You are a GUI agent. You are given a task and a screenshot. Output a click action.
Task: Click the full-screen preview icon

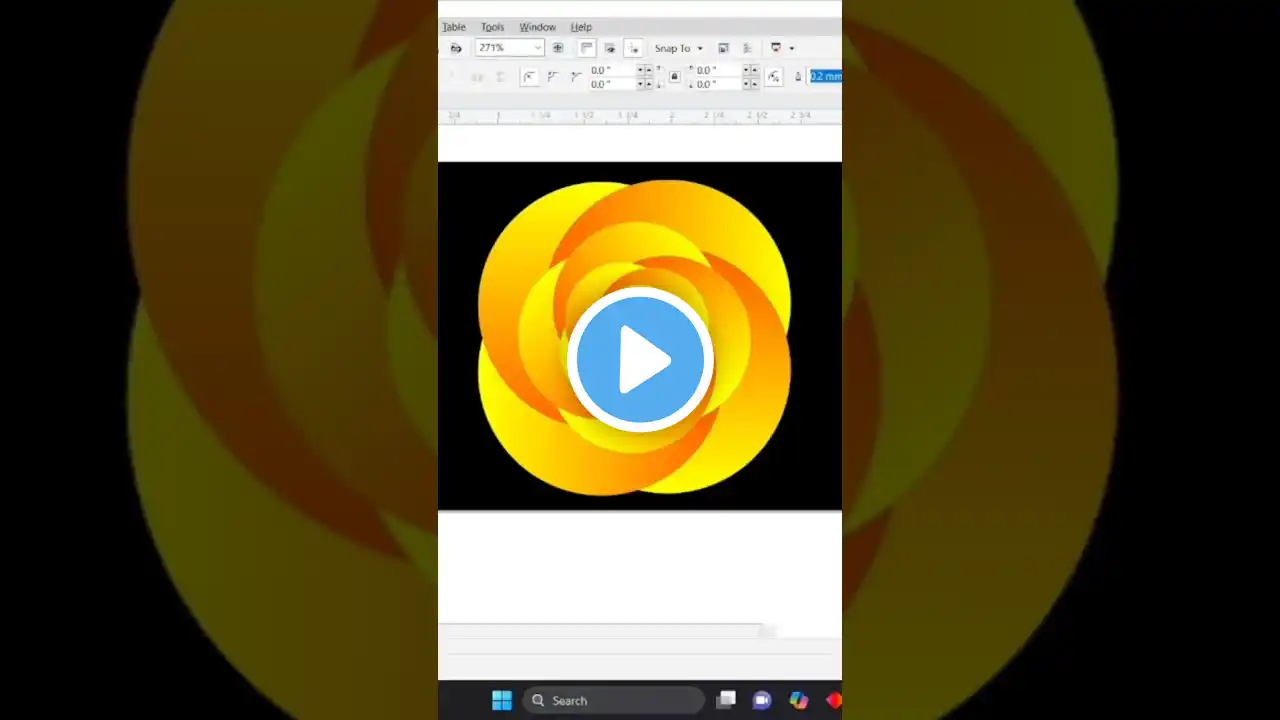coord(558,48)
